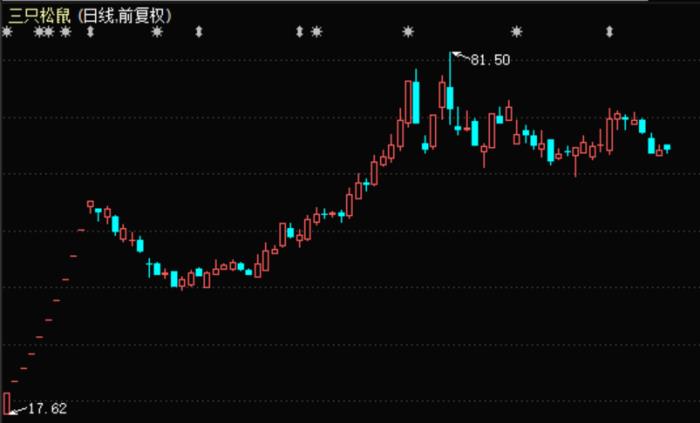Image resolution: width=700 pixels, height=423 pixels.
Task: Select the candlestick at the 81.50 peak
Action: [450, 95]
